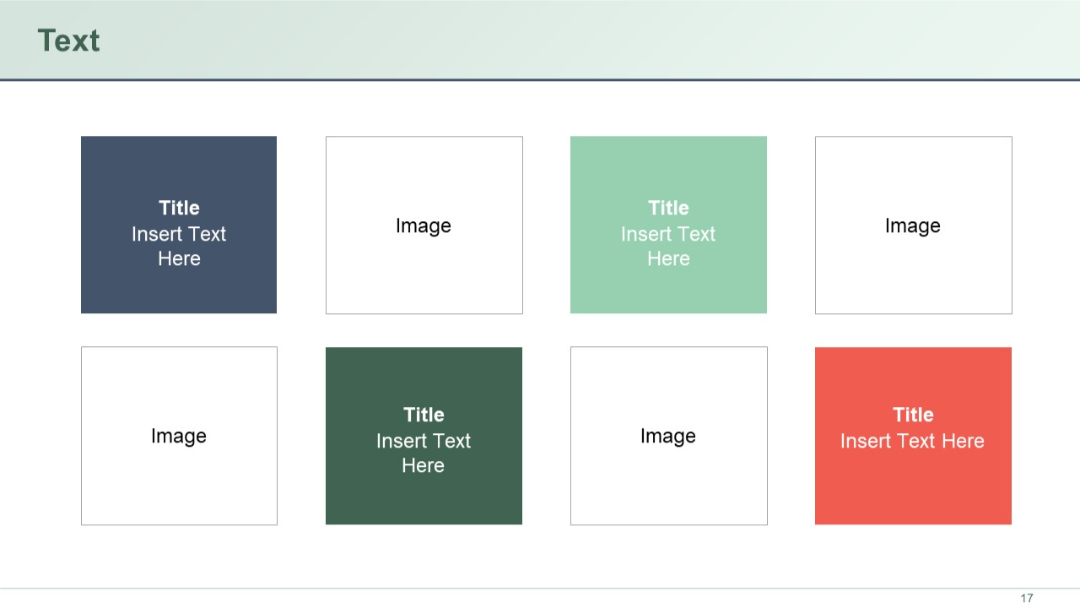Select the dark green Title box
This screenshot has width=1080, height=608.
pyautogui.click(x=423, y=435)
